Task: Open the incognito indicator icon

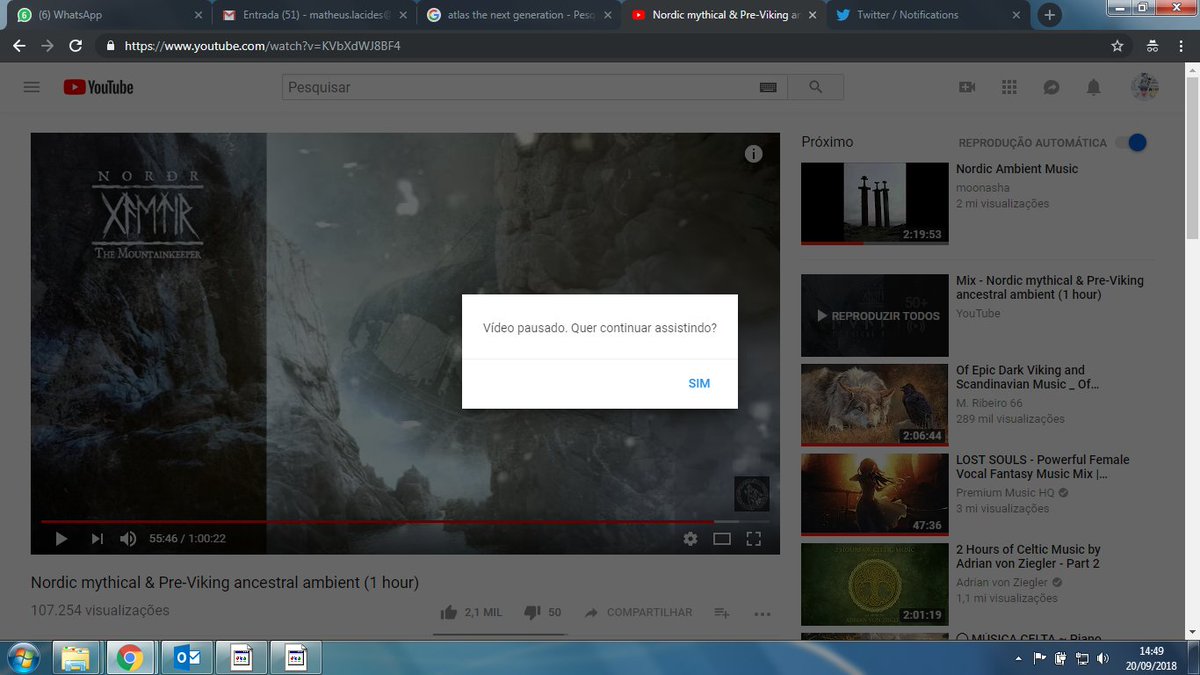Action: click(x=1152, y=46)
